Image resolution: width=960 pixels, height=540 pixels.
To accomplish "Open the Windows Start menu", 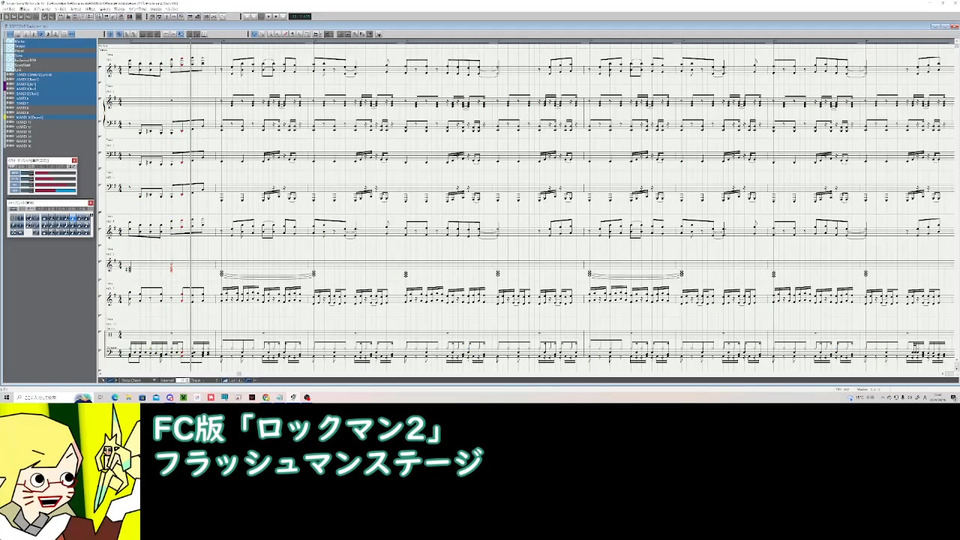I will click(x=7, y=397).
